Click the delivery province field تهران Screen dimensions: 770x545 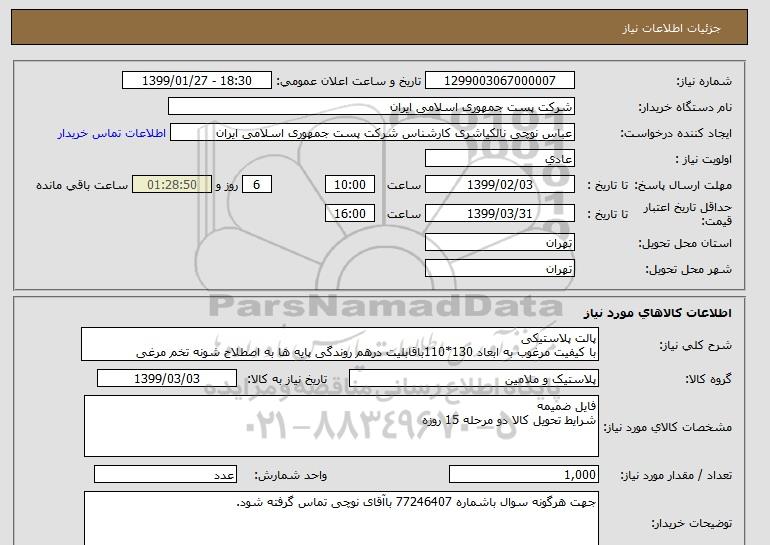click(499, 243)
